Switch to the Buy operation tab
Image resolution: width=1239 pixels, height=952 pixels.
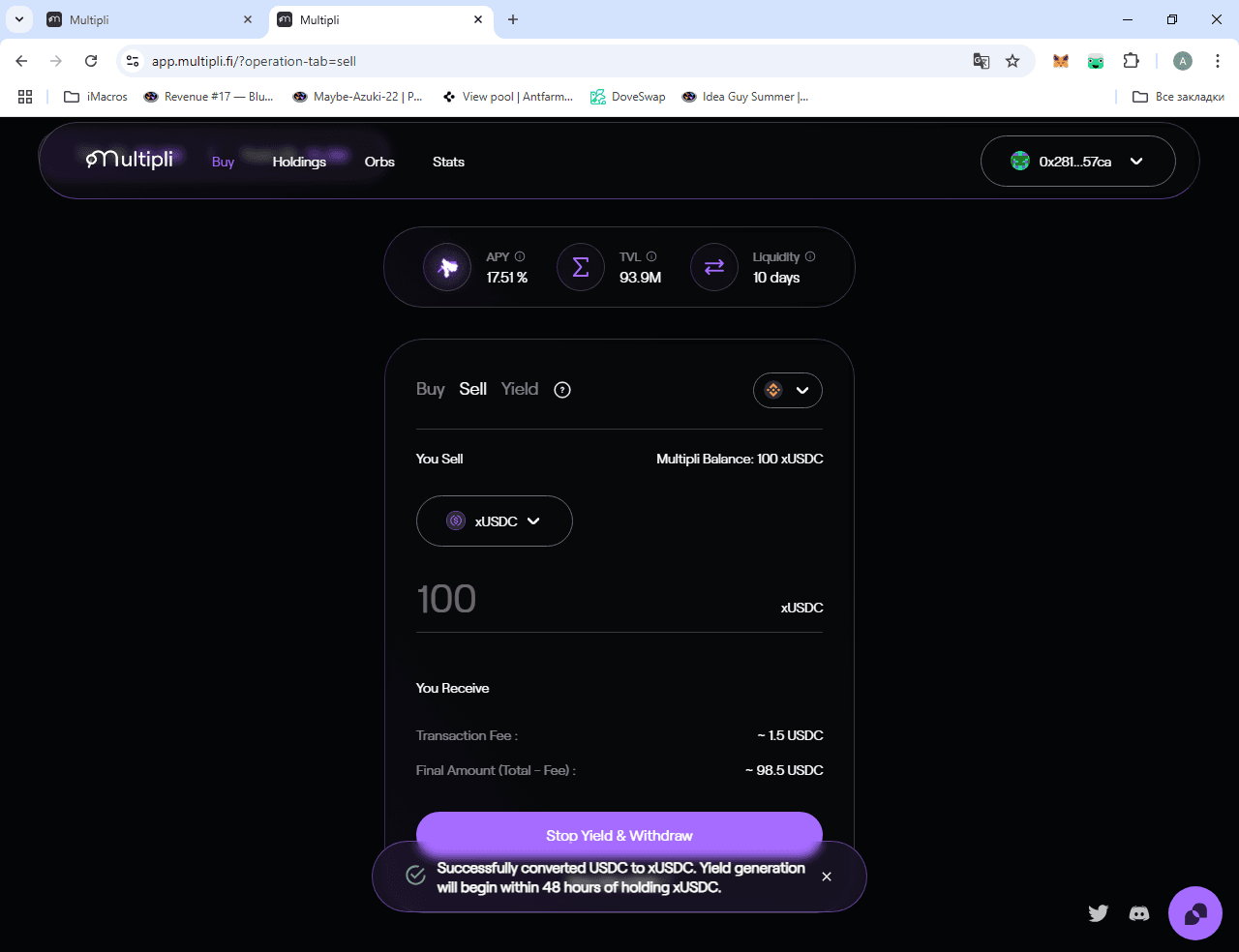(x=430, y=389)
